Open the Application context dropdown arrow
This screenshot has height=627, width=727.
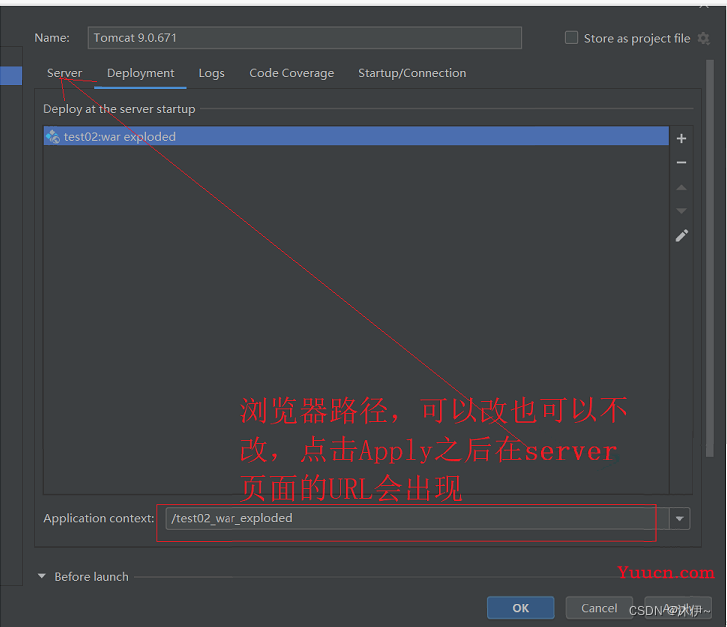[680, 518]
